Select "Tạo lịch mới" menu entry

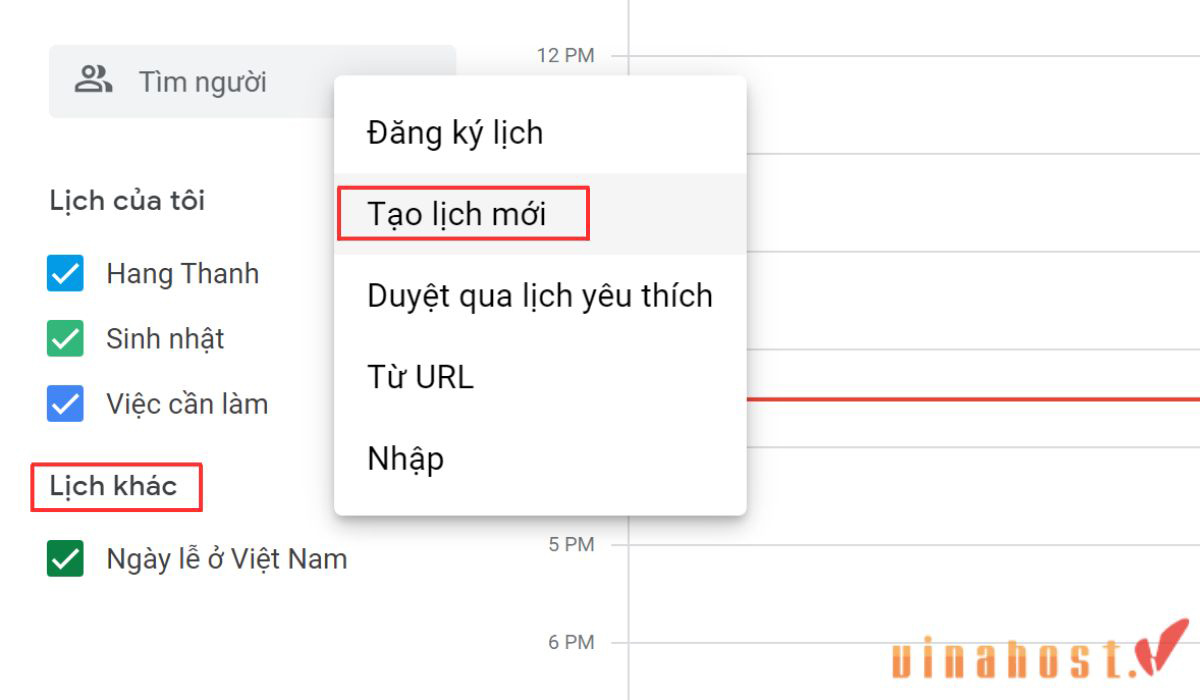(x=540, y=214)
